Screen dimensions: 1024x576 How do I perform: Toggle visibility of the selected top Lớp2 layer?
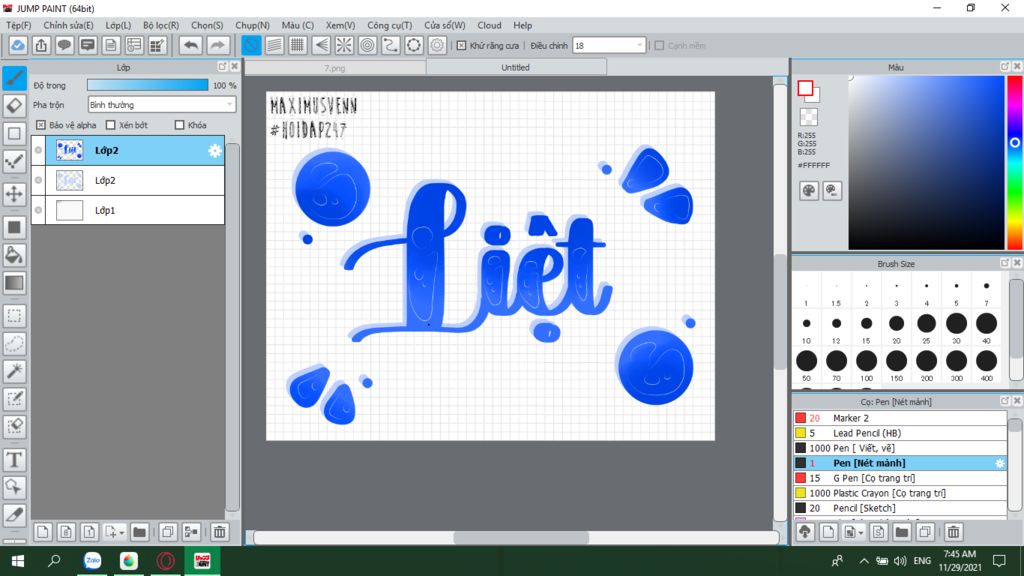point(39,150)
